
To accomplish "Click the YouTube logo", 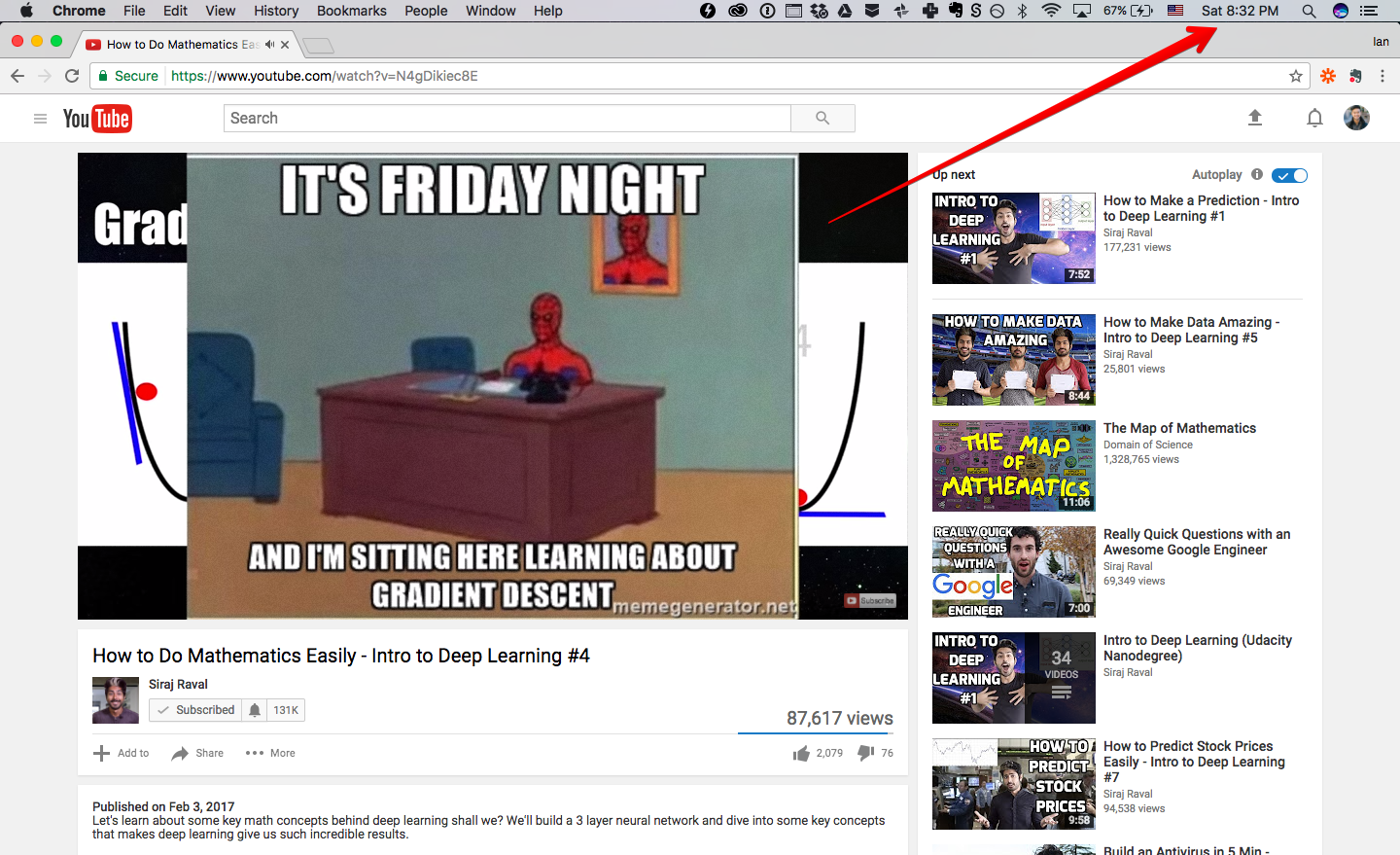I will click(97, 119).
